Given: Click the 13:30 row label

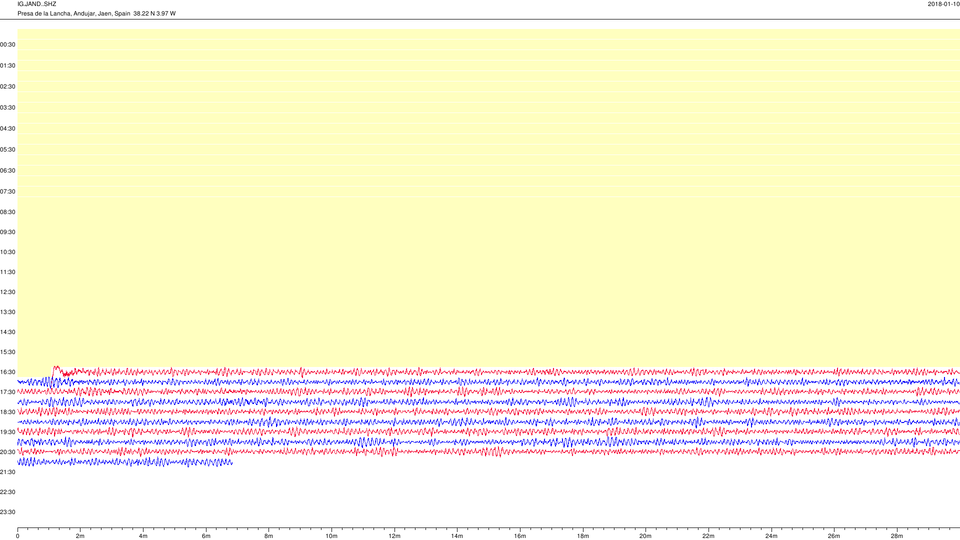Looking at the screenshot, I should point(7,312).
